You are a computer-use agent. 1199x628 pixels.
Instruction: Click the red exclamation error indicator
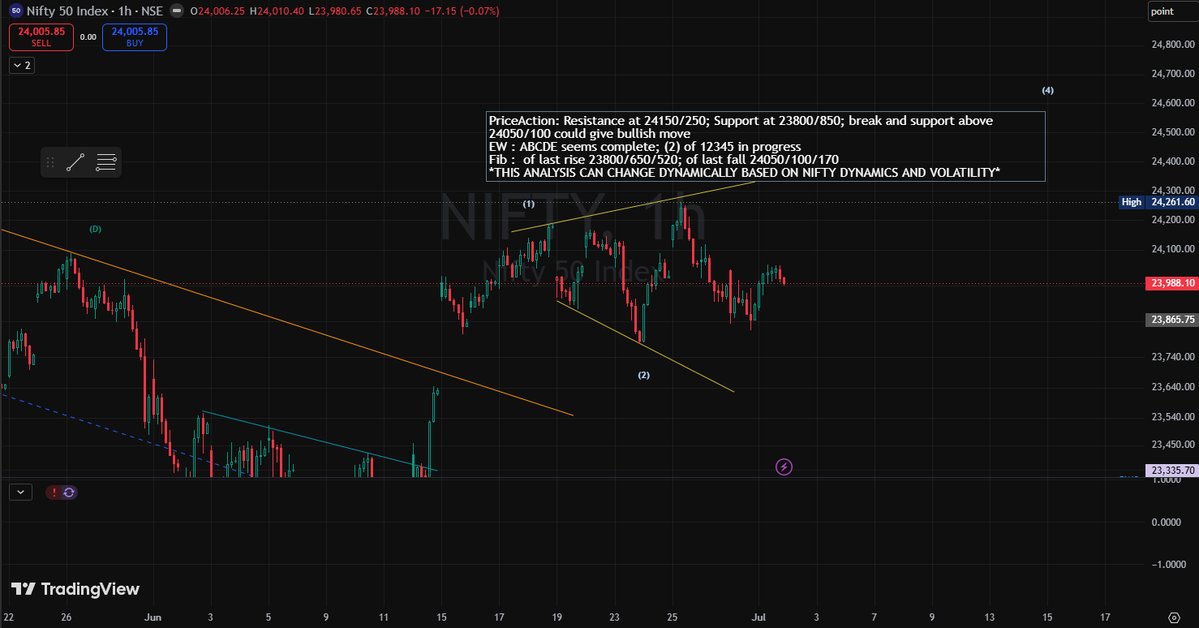pos(54,493)
